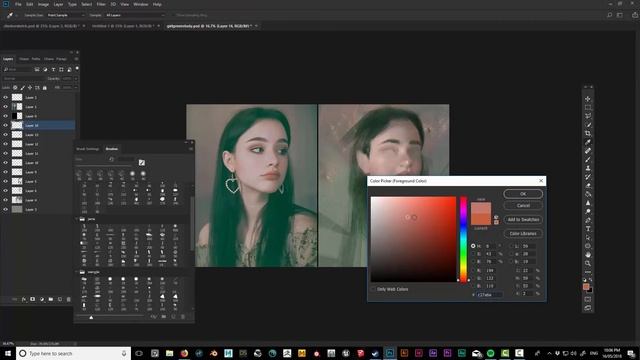Screen dimensions: 640x360
Task: Toggle Quick Mask mode icon
Action: (588, 299)
